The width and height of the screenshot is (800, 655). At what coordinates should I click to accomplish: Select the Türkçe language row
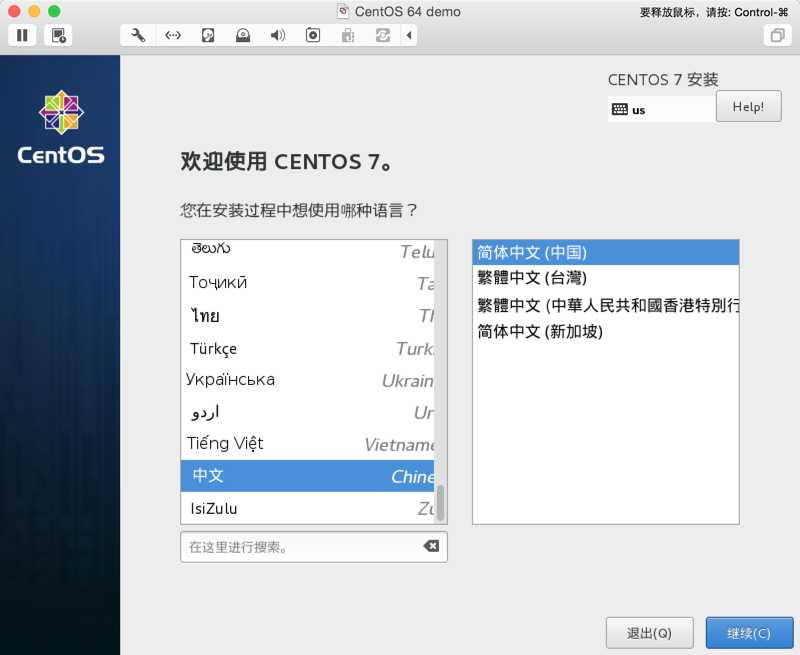(x=308, y=348)
